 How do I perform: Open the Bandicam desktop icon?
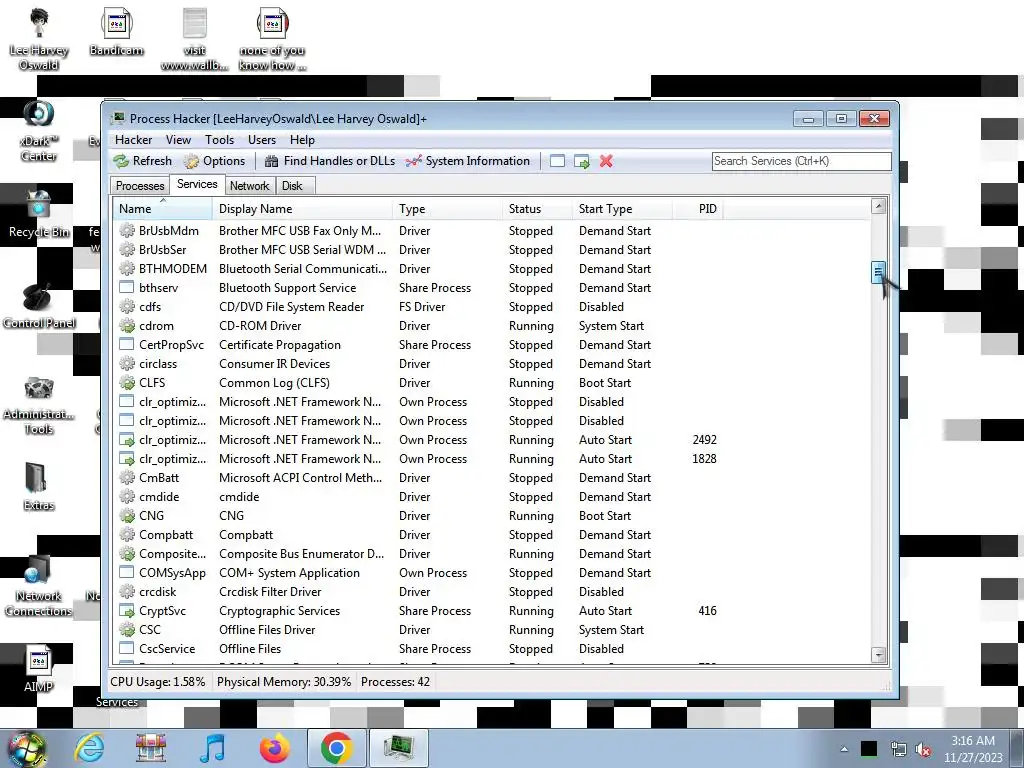coord(116,32)
